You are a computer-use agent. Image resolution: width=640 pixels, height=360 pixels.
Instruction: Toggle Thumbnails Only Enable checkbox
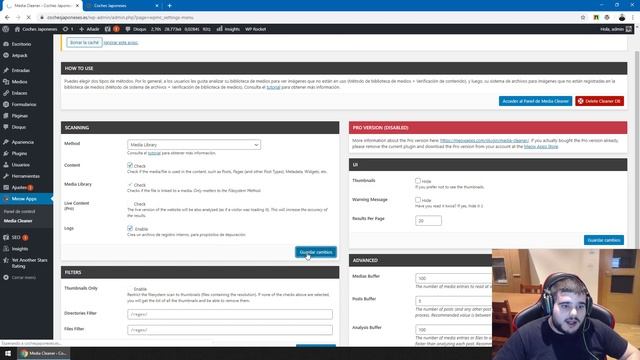click(130, 289)
